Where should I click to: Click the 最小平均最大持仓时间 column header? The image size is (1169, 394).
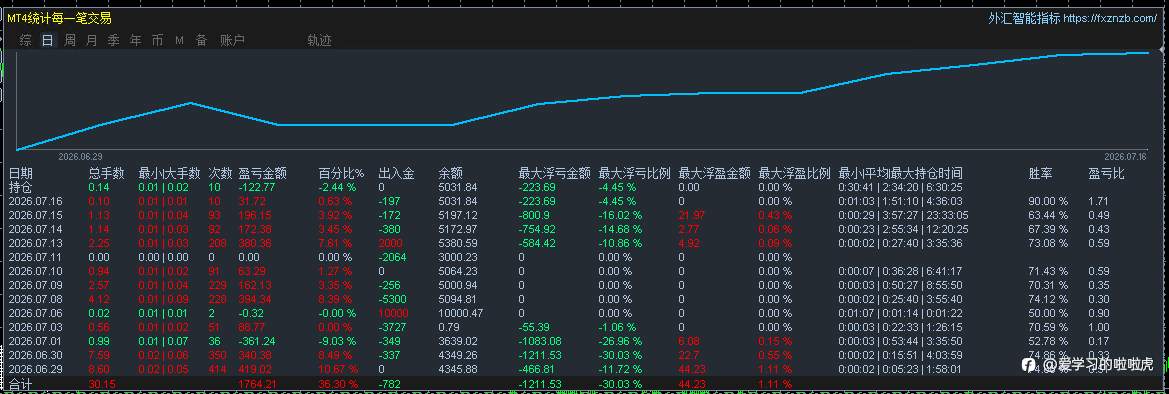point(901,174)
